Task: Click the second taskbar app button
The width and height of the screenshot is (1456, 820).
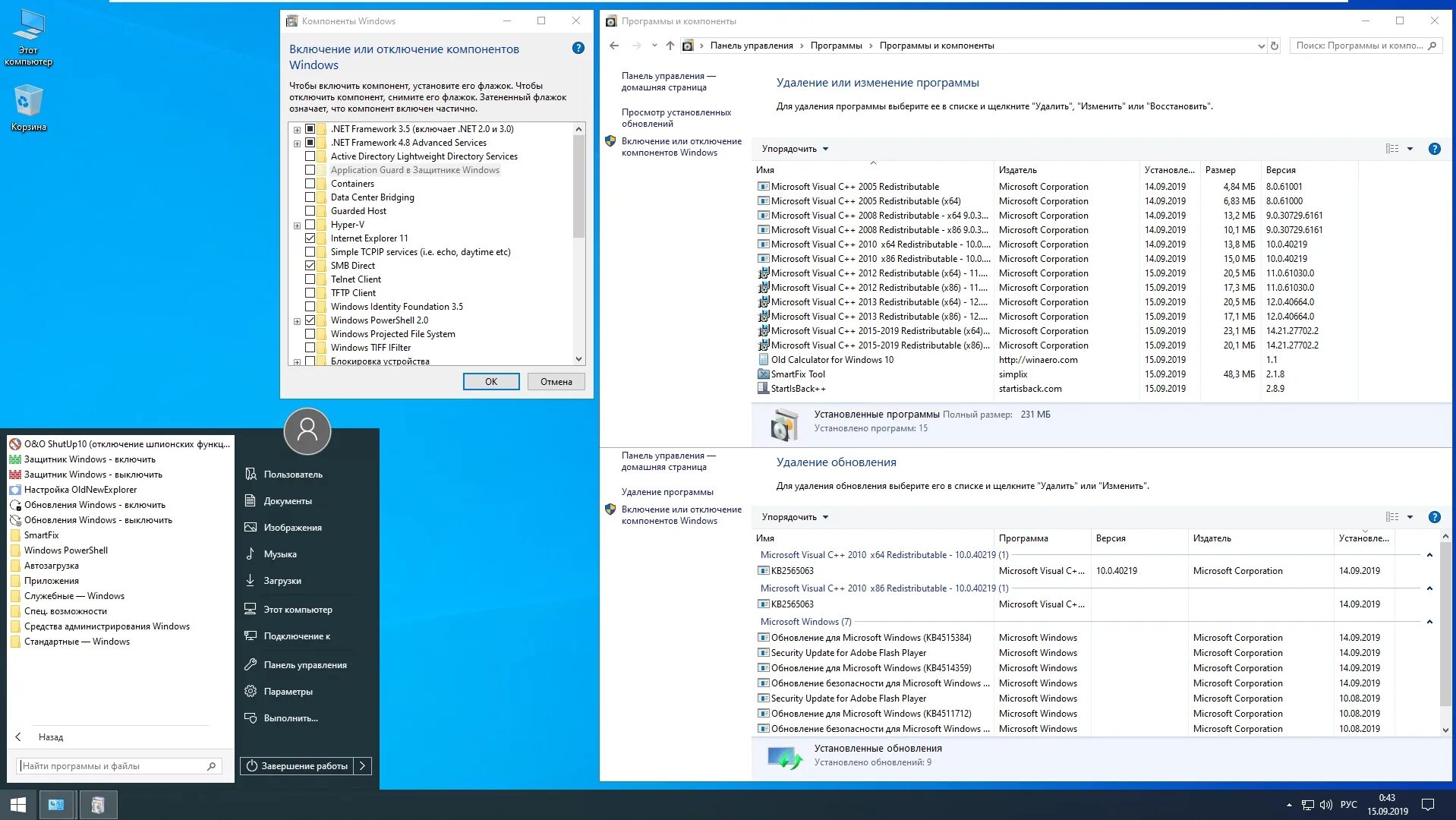Action: click(x=97, y=805)
